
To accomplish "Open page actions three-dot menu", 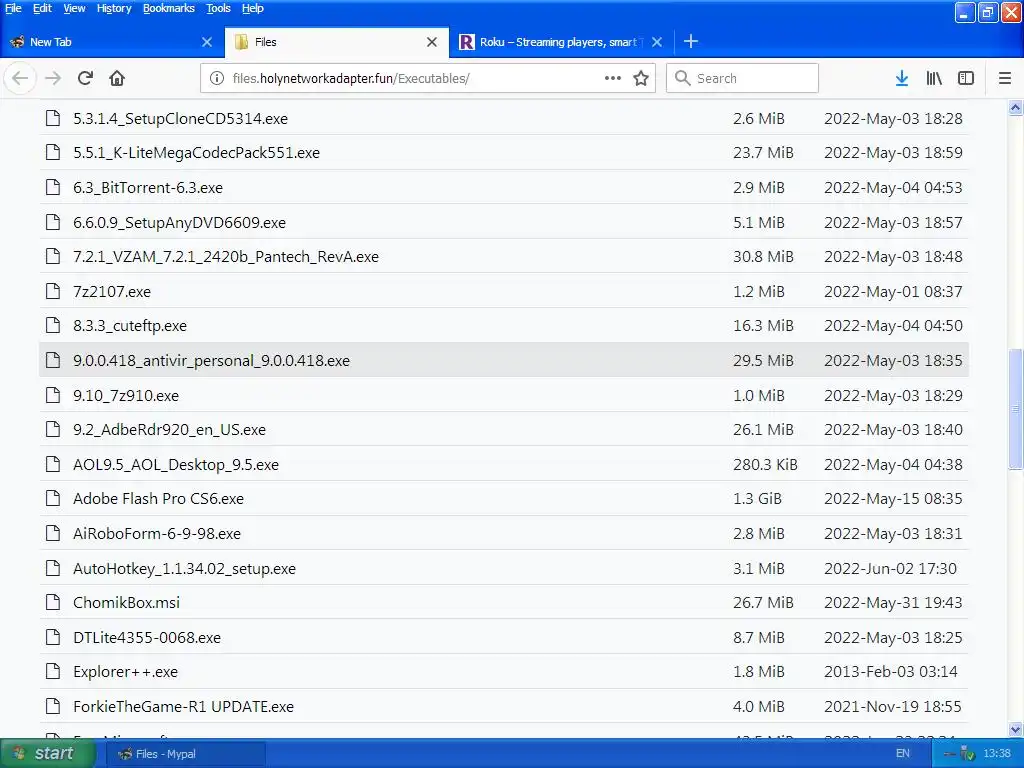I will point(613,78).
